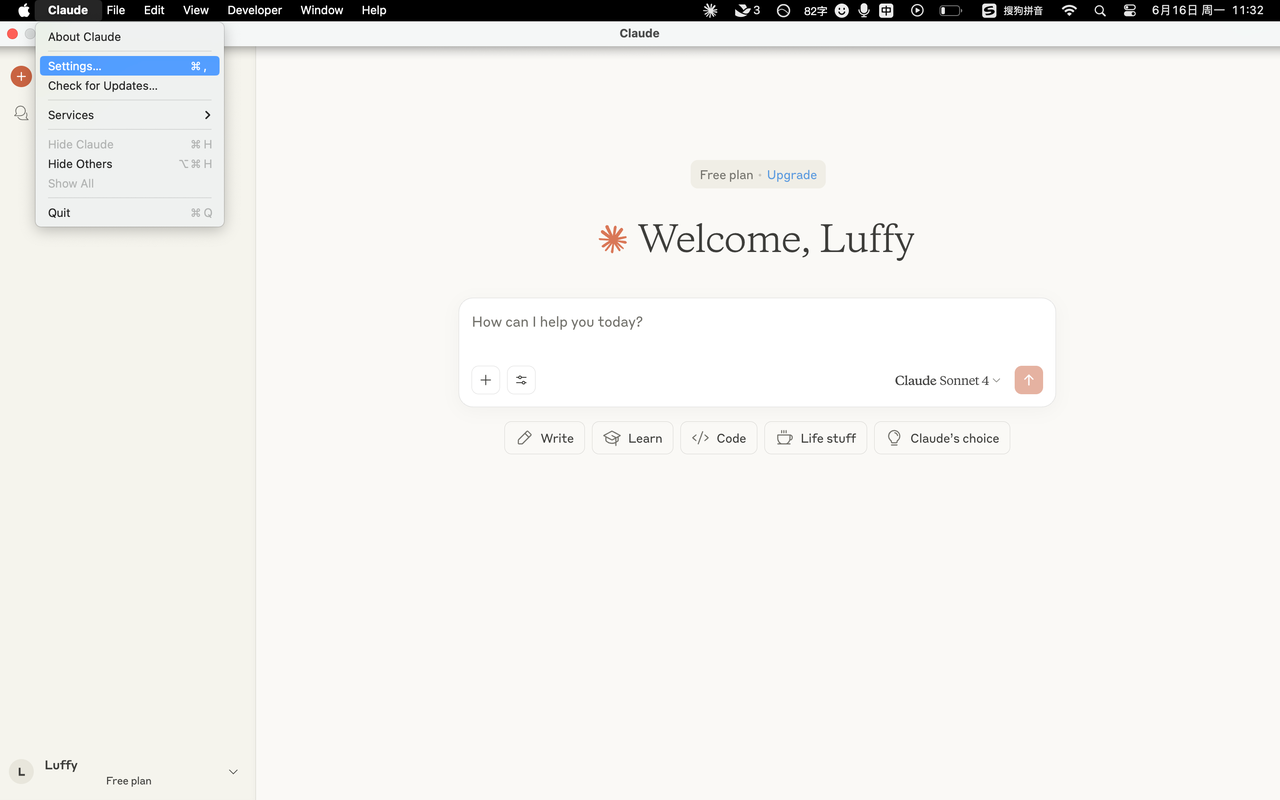Choose Hide Others from the menu
This screenshot has height=800, width=1280.
pos(130,164)
